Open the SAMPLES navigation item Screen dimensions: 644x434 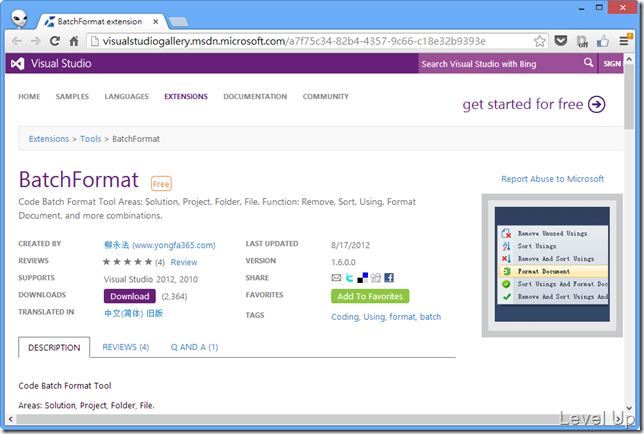(x=72, y=96)
